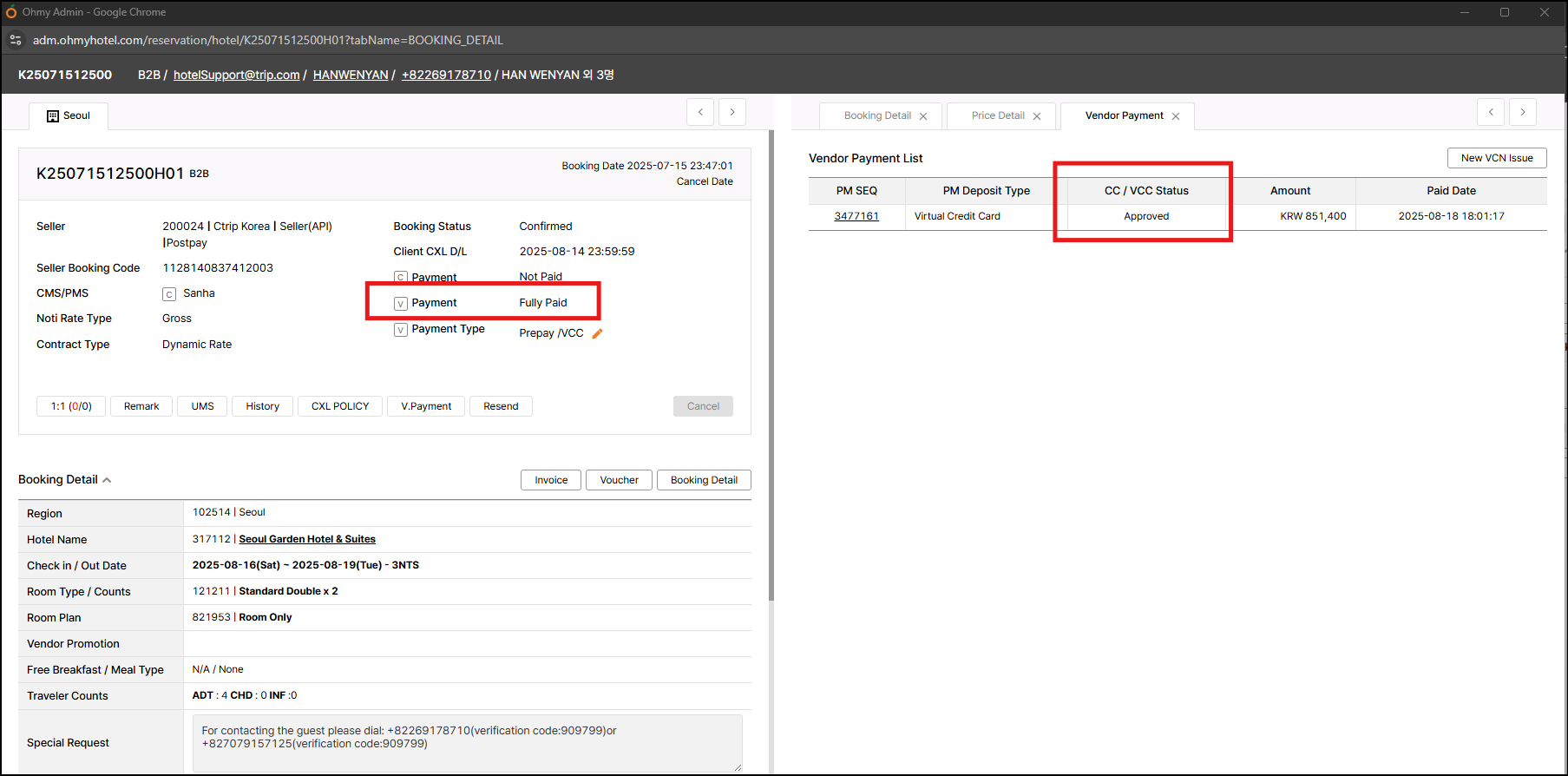The height and width of the screenshot is (776, 1568).
Task: Click the New VCN Issue button
Action: coord(1496,158)
